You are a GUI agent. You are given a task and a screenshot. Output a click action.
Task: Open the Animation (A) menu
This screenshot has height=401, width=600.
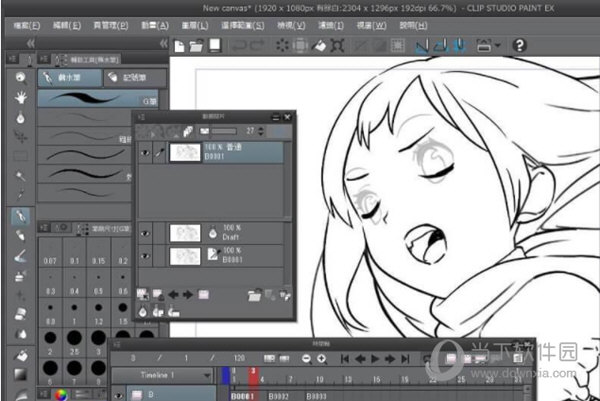point(155,26)
